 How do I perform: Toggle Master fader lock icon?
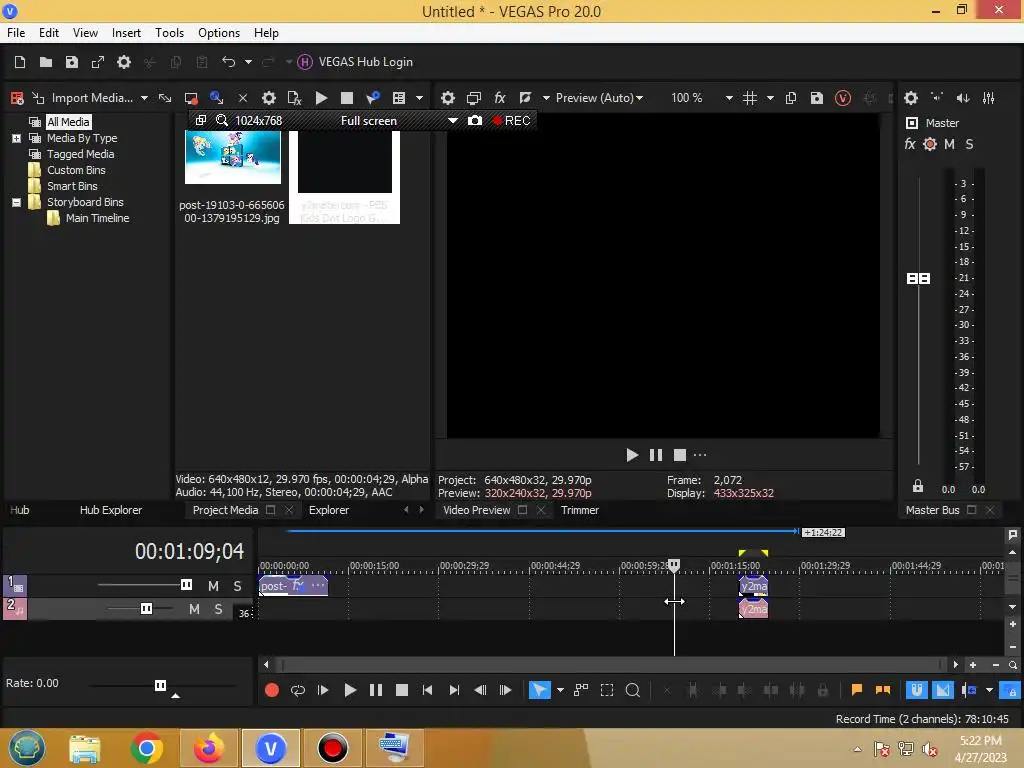(x=918, y=486)
